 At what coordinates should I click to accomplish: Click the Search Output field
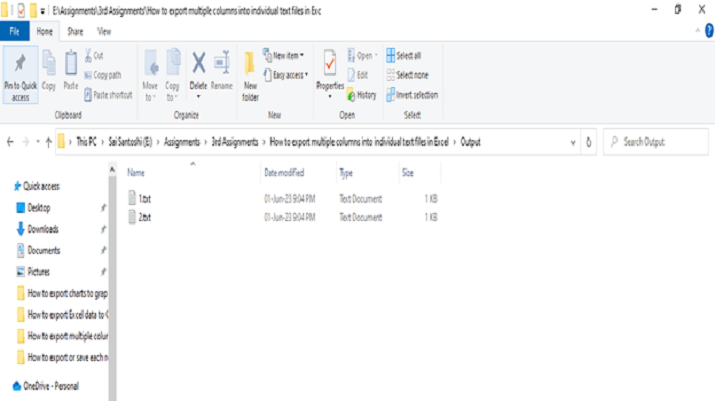click(656, 142)
